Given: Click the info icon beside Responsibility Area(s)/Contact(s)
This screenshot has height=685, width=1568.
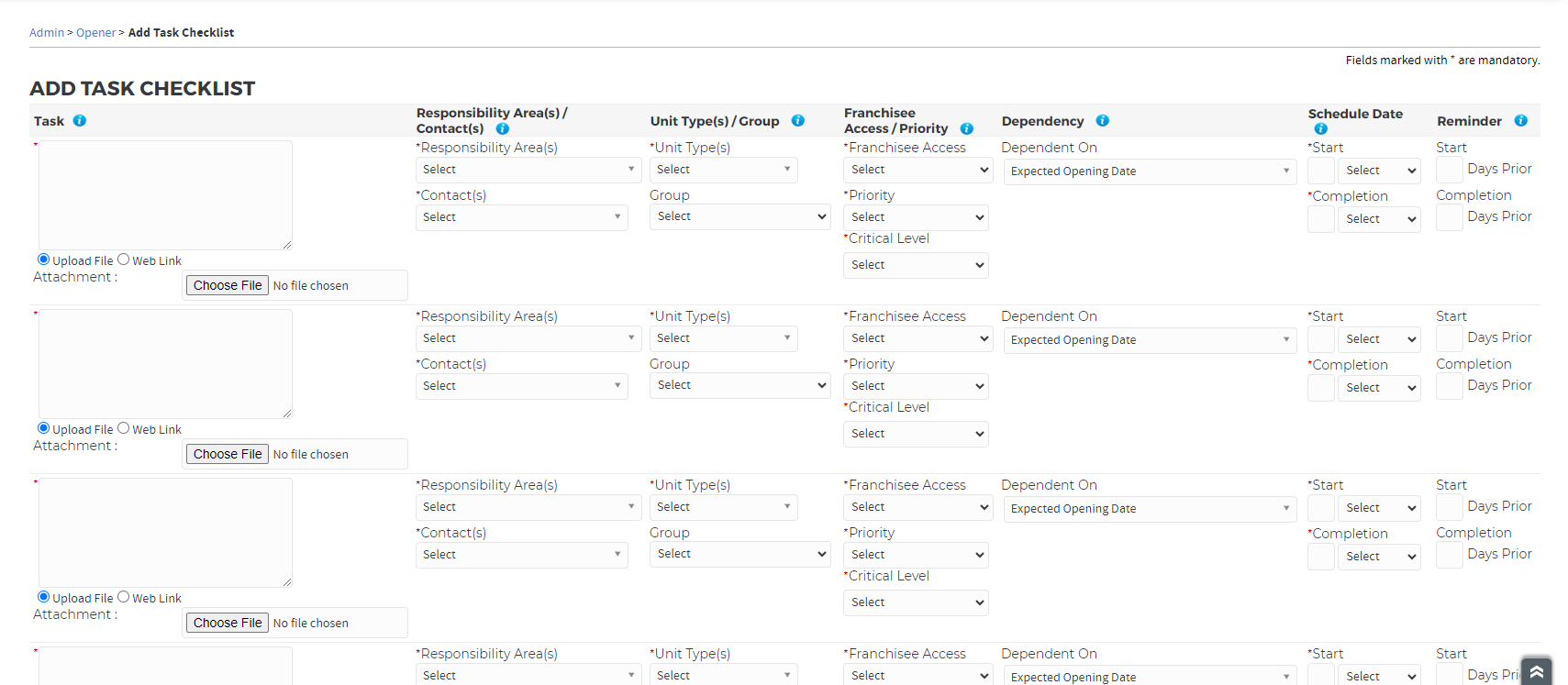Looking at the screenshot, I should (503, 129).
